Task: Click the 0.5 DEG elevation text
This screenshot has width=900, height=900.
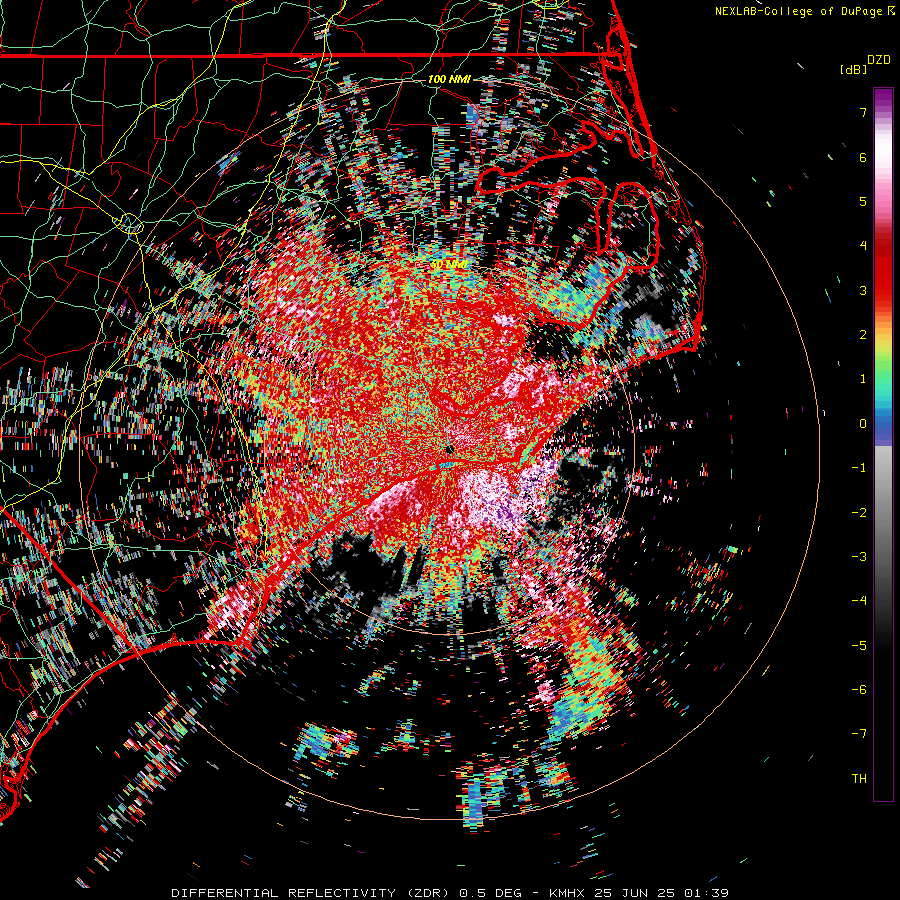Action: 490,893
